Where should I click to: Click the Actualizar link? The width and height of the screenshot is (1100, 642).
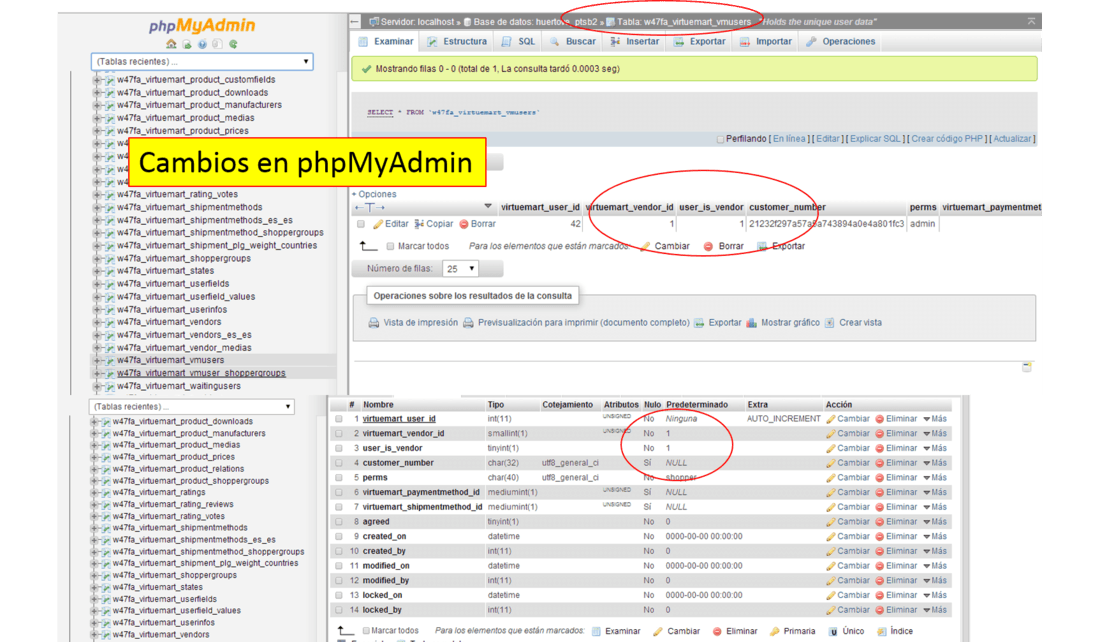tap(1012, 139)
